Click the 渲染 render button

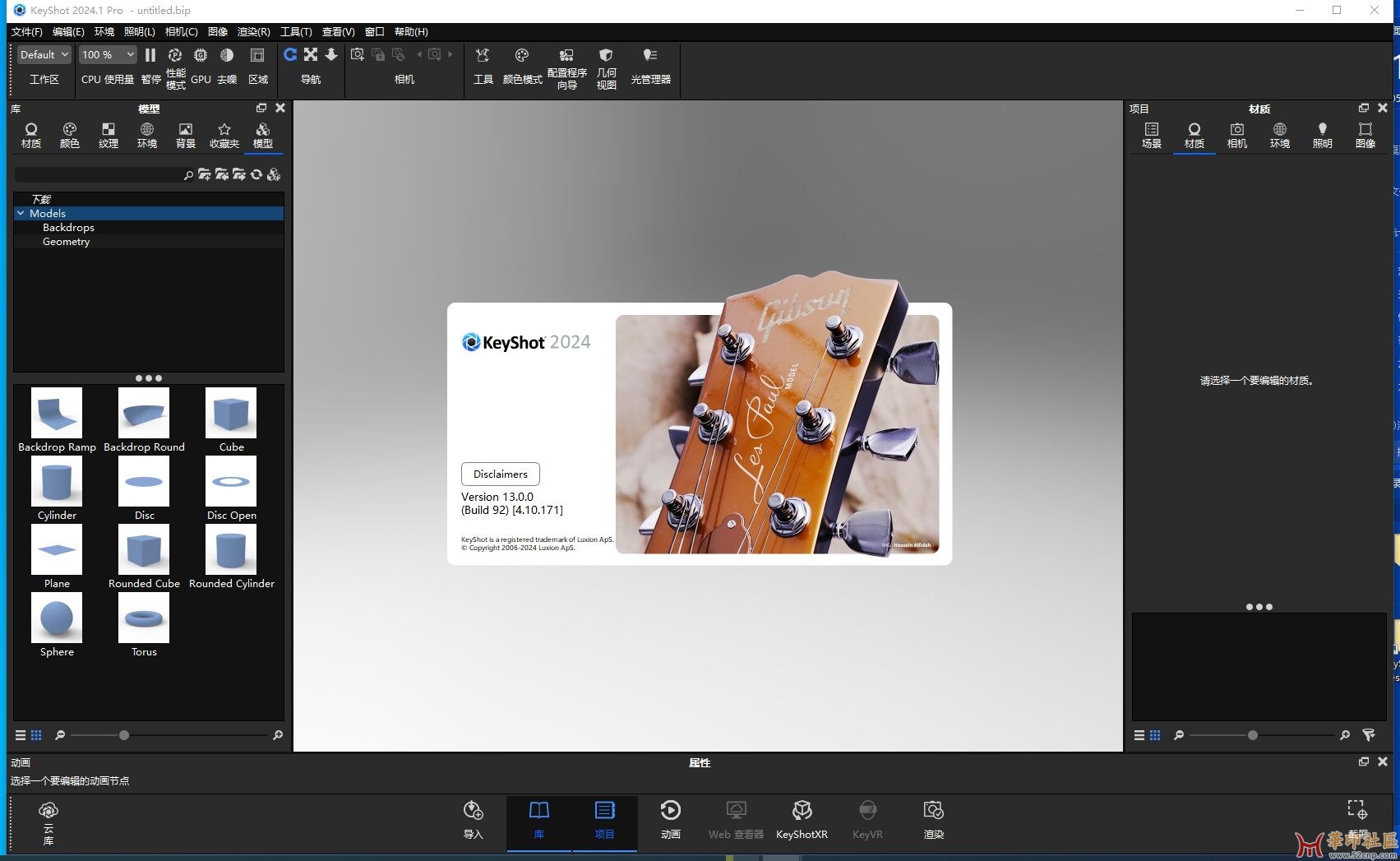pos(934,820)
